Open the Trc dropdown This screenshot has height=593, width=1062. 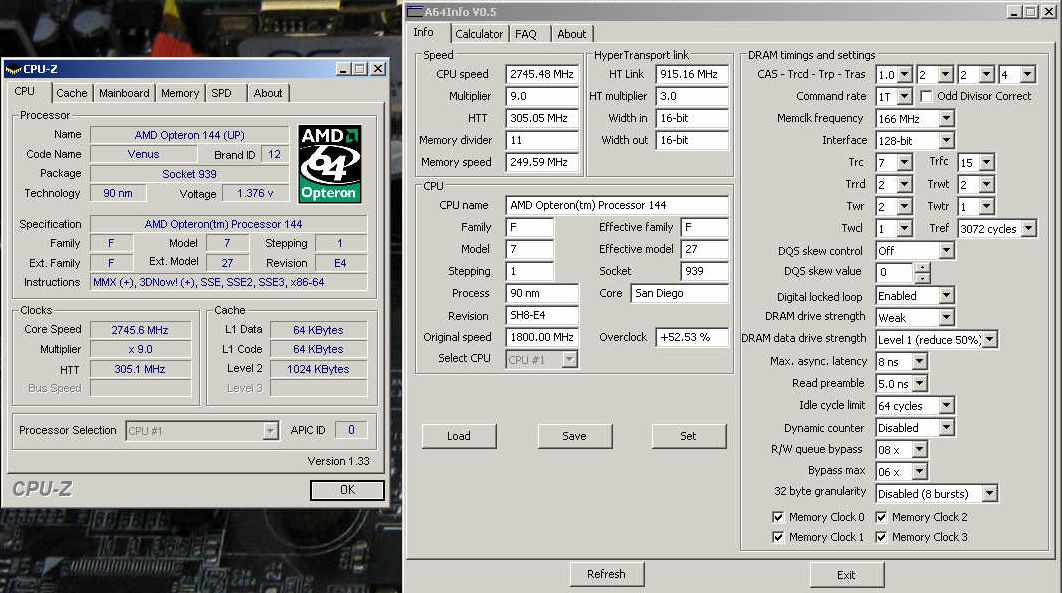click(905, 162)
